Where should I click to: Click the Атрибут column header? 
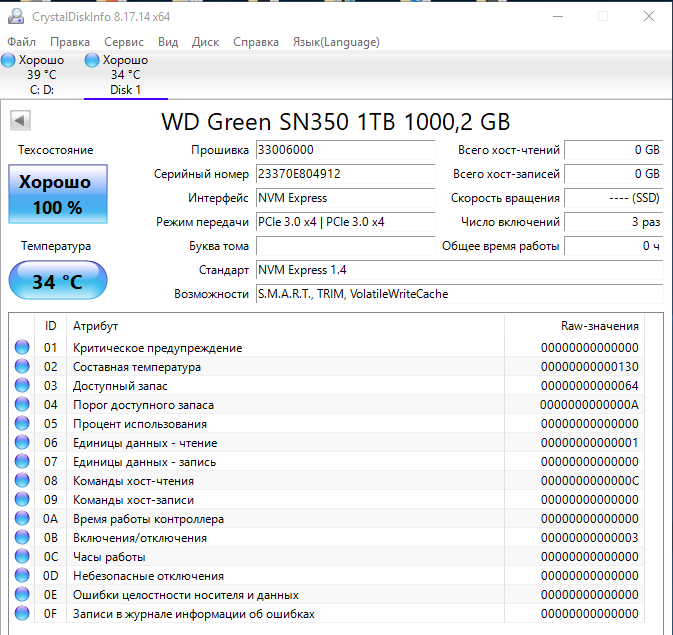coord(285,326)
